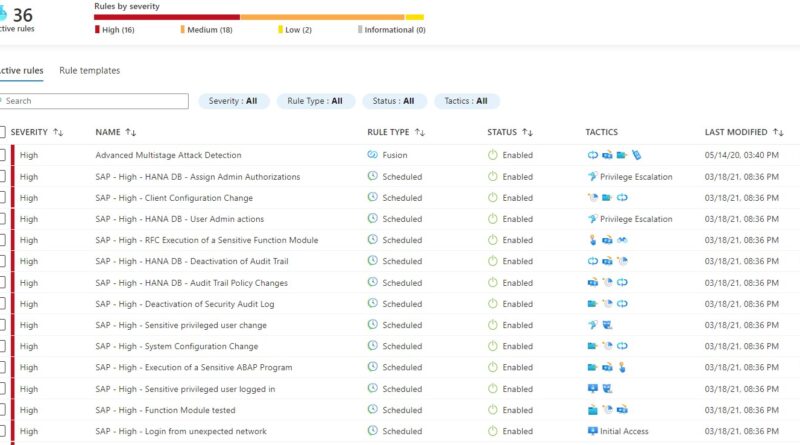Open the Severity : All filter dropdown
The width and height of the screenshot is (800, 445).
(233, 101)
